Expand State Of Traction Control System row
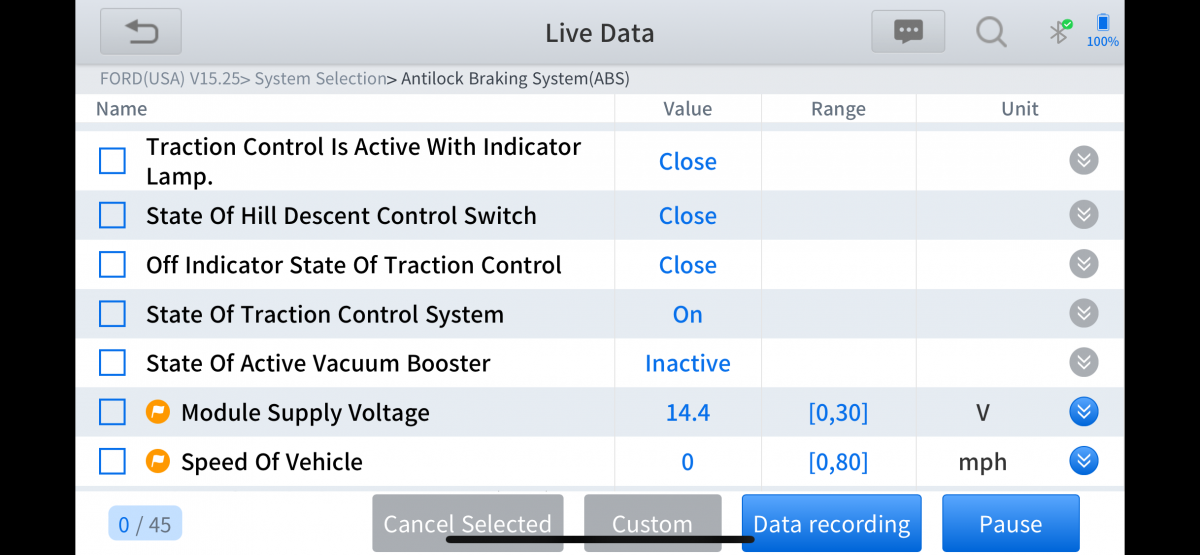 1083,313
